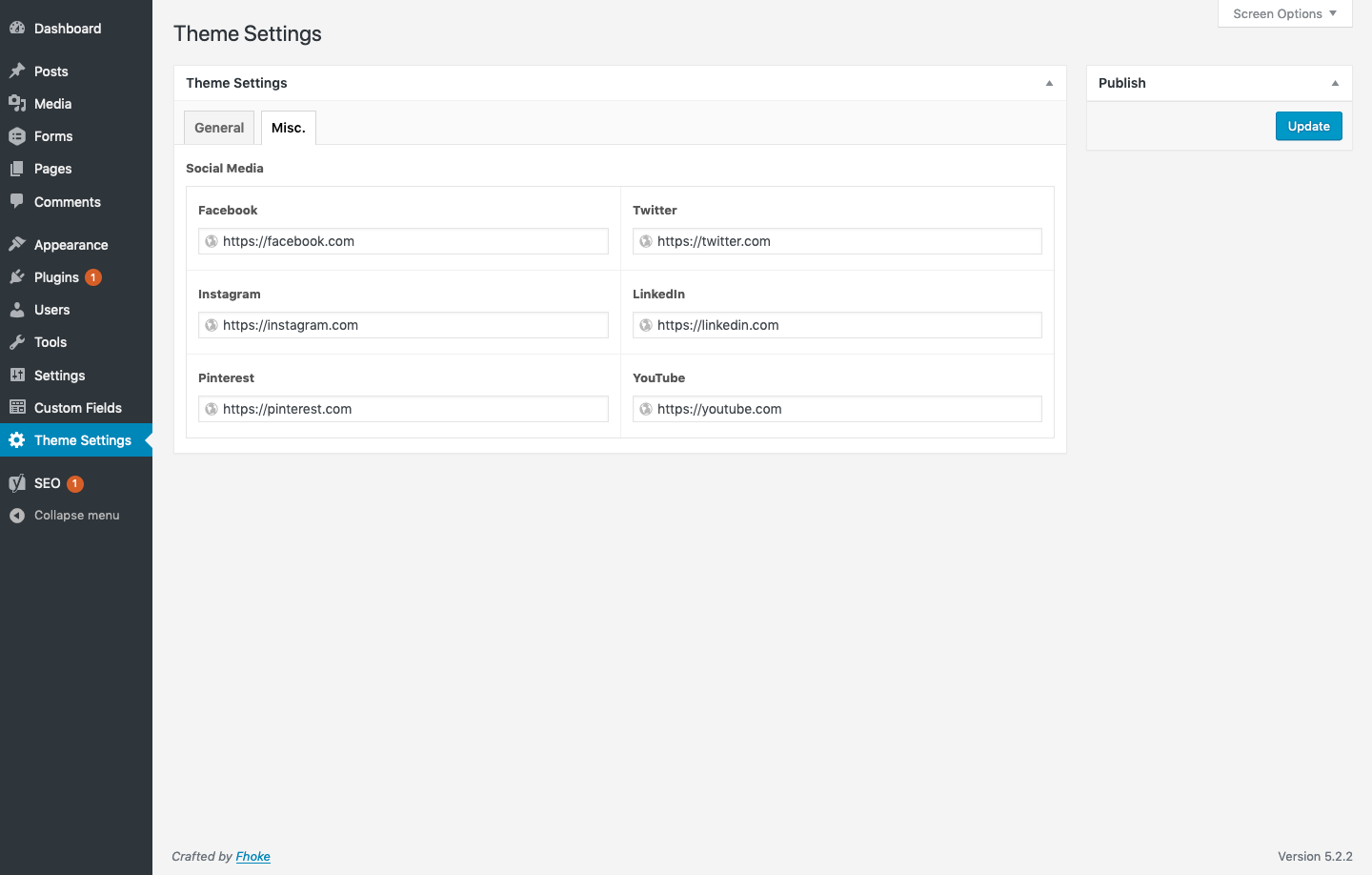Open the Custom Fields menu item
This screenshot has width=1372, height=875.
click(x=76, y=408)
